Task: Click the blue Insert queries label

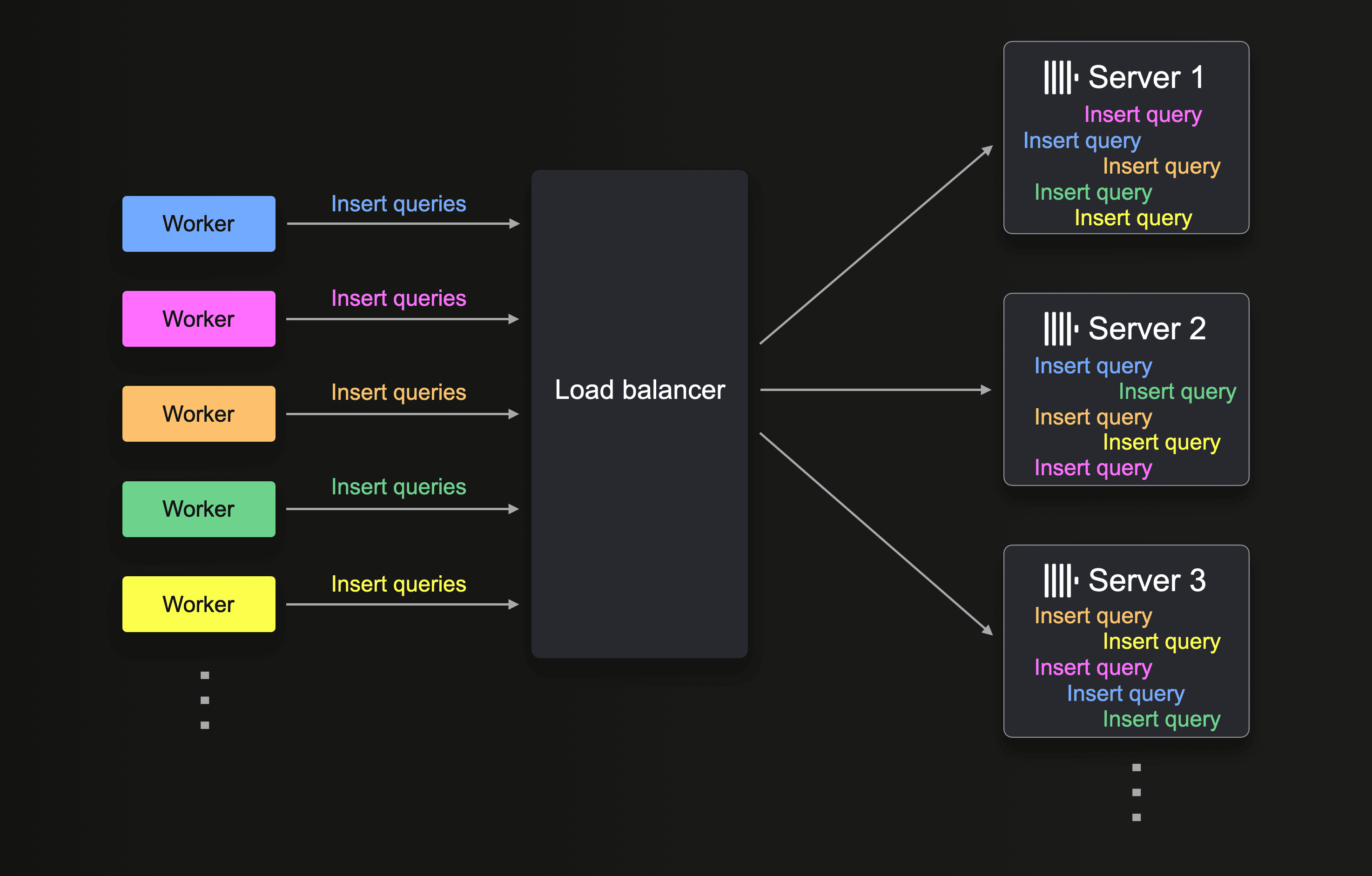Action: point(398,204)
